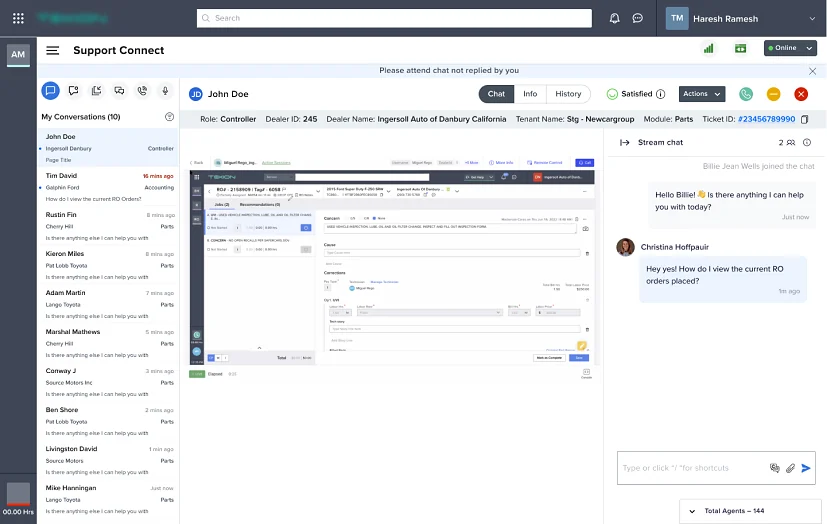827x524 pixels.
Task: Open the hamburger menu beside Support Connect
Action: click(x=52, y=51)
